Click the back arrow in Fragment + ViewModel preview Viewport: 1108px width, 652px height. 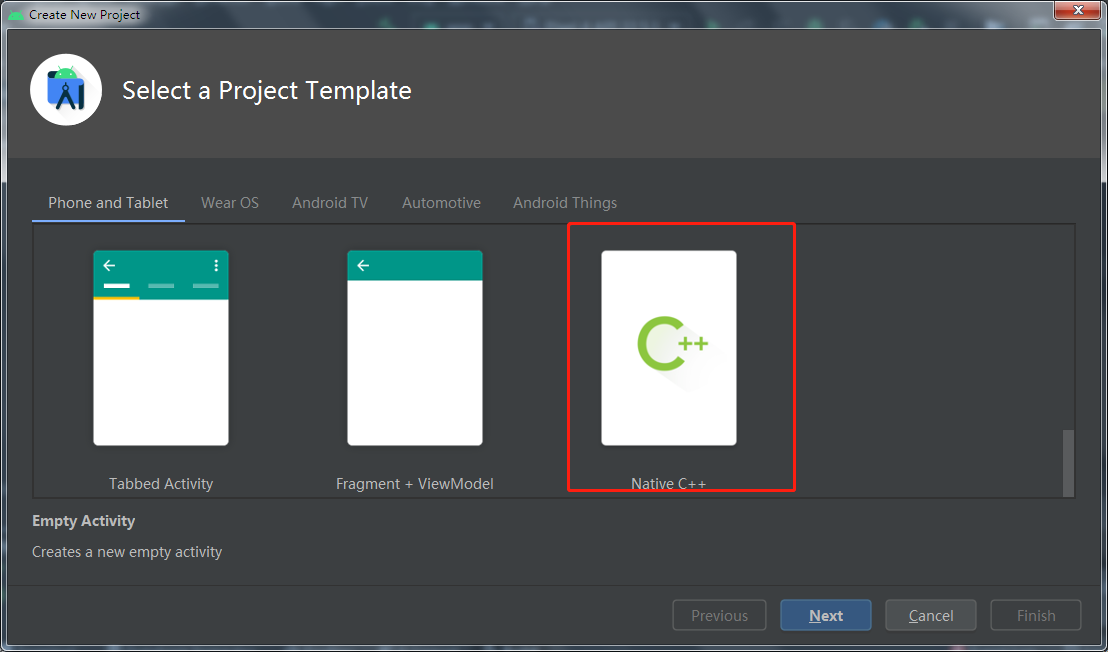pyautogui.click(x=363, y=266)
